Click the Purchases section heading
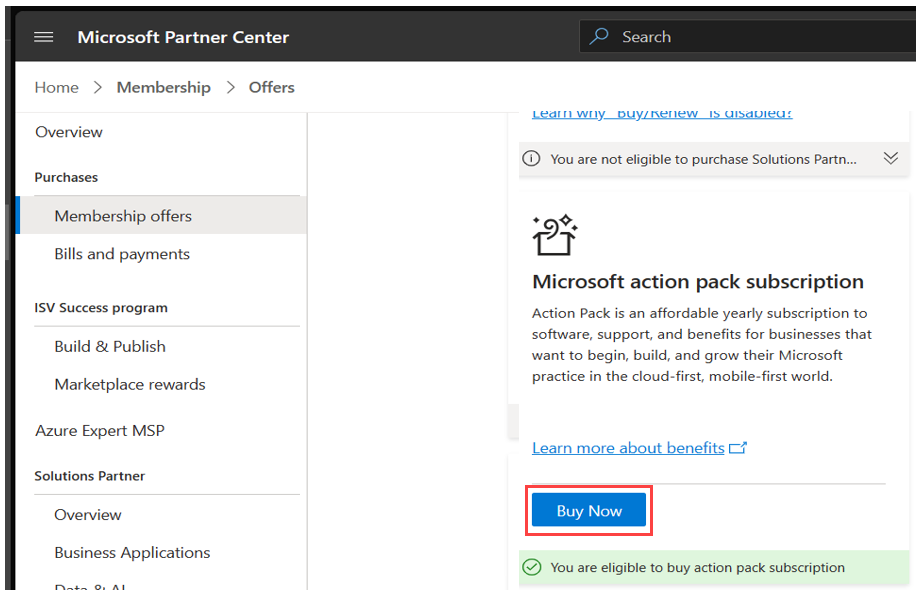This screenshot has width=916, height=590. click(x=66, y=178)
